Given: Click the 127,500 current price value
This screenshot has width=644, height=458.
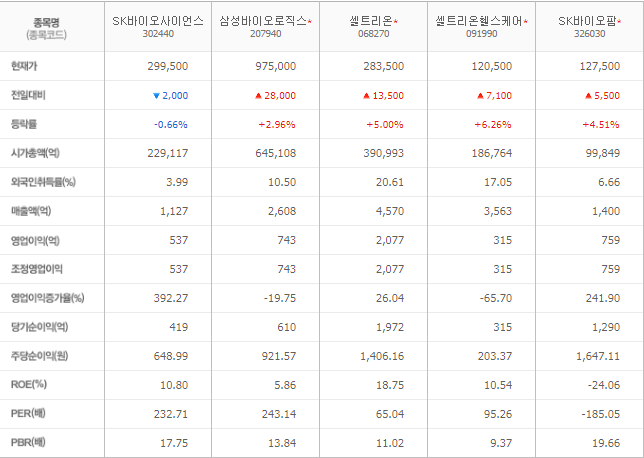Looking at the screenshot, I should click(600, 66).
